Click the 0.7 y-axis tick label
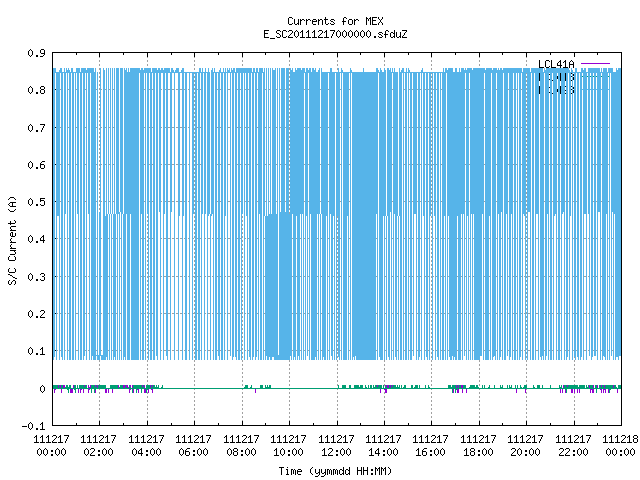This screenshot has height=480, width=640. click(x=36, y=128)
